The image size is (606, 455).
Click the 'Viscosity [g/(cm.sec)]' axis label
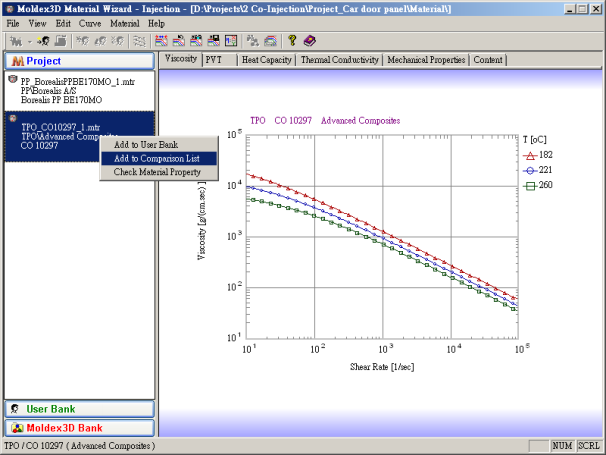pyautogui.click(x=202, y=220)
